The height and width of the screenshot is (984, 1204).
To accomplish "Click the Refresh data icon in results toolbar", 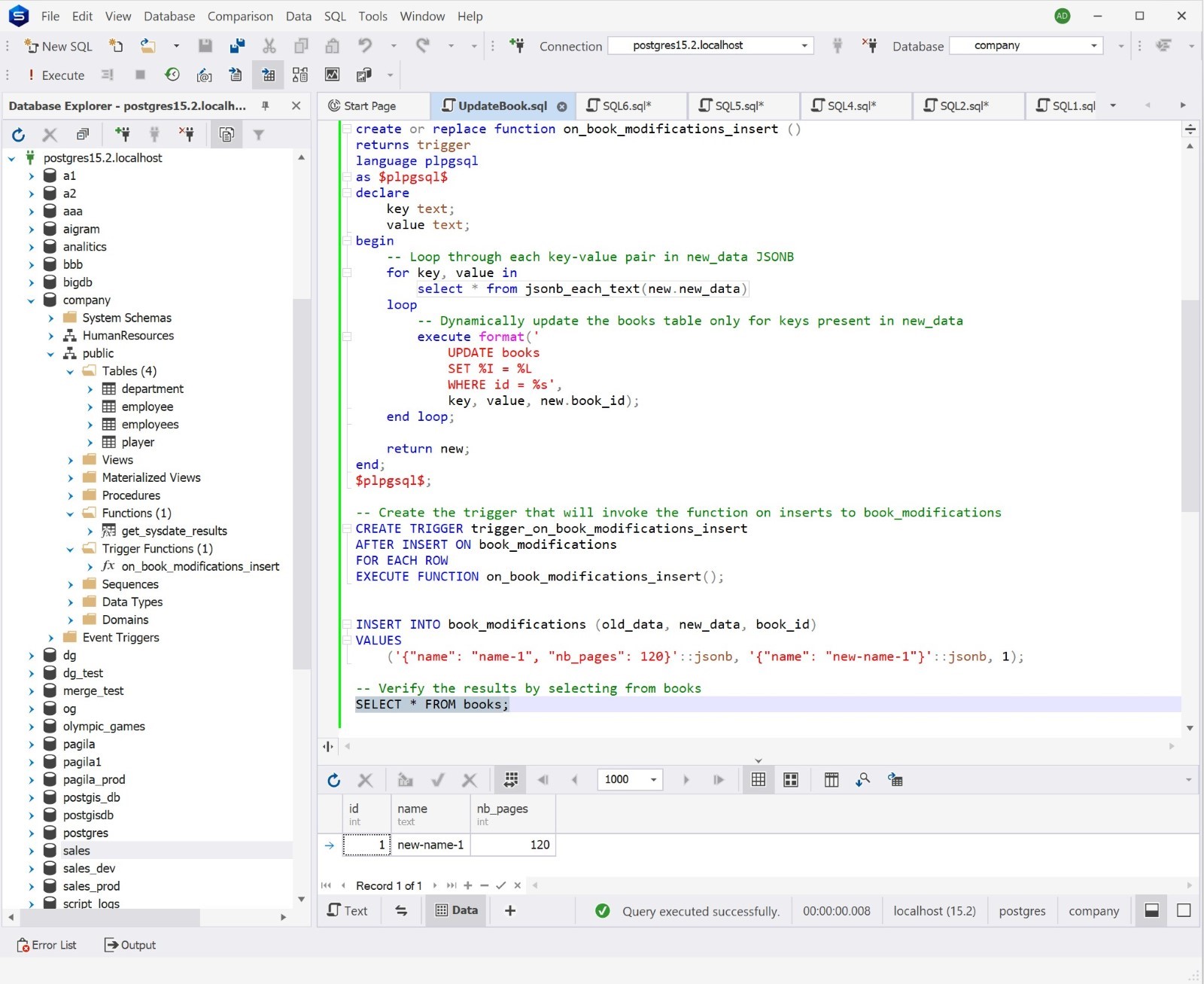I will tap(334, 780).
